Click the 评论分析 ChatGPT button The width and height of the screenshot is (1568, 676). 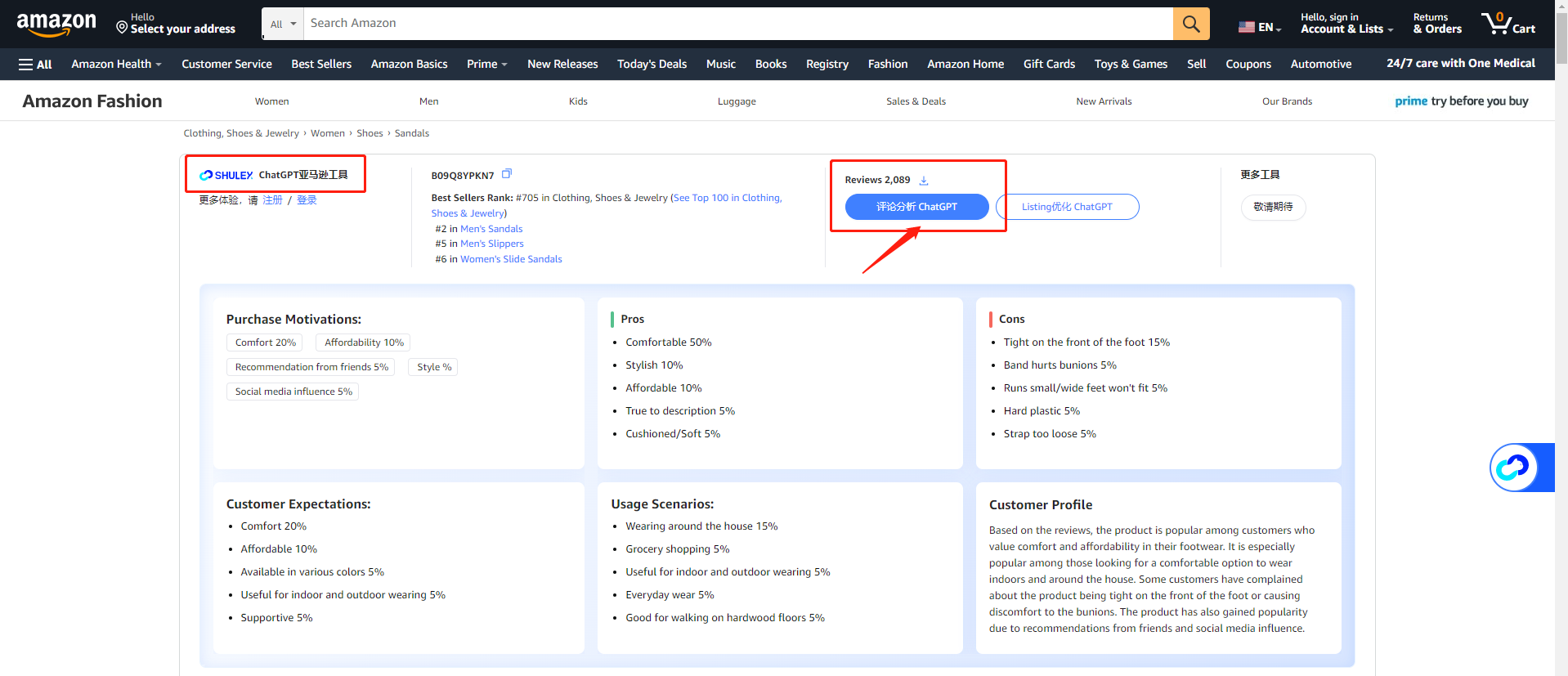916,207
